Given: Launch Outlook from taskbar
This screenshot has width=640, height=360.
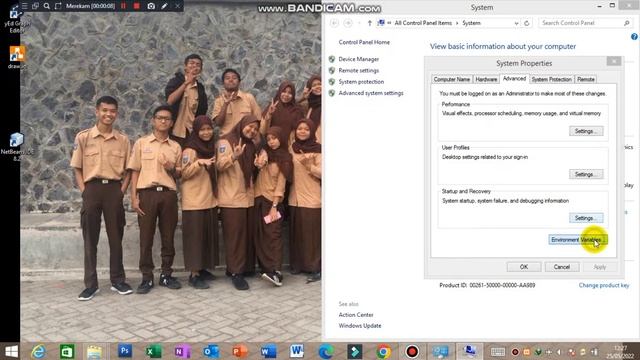Looking at the screenshot, I should [x=211, y=351].
